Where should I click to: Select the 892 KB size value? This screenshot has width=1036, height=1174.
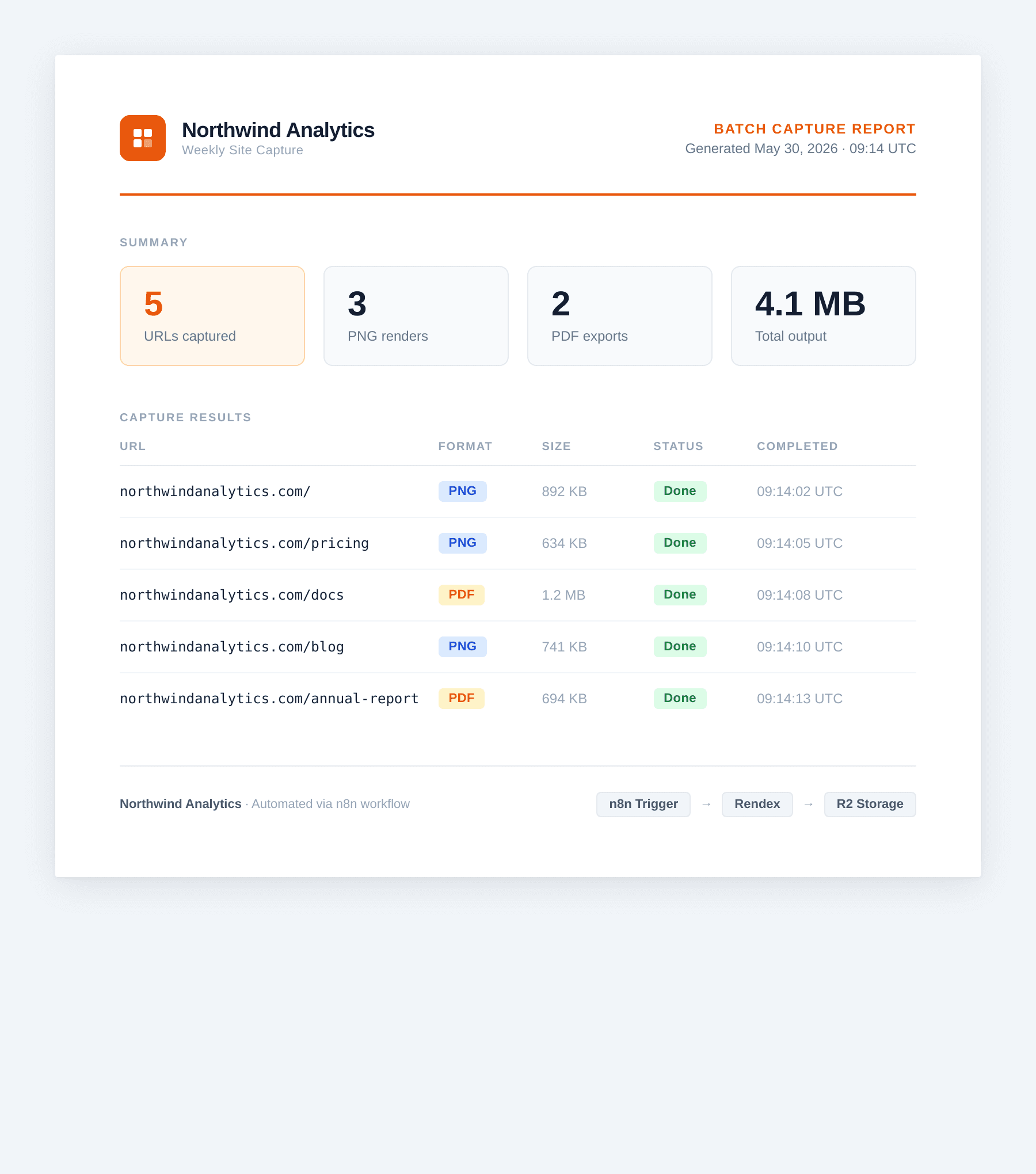(564, 491)
